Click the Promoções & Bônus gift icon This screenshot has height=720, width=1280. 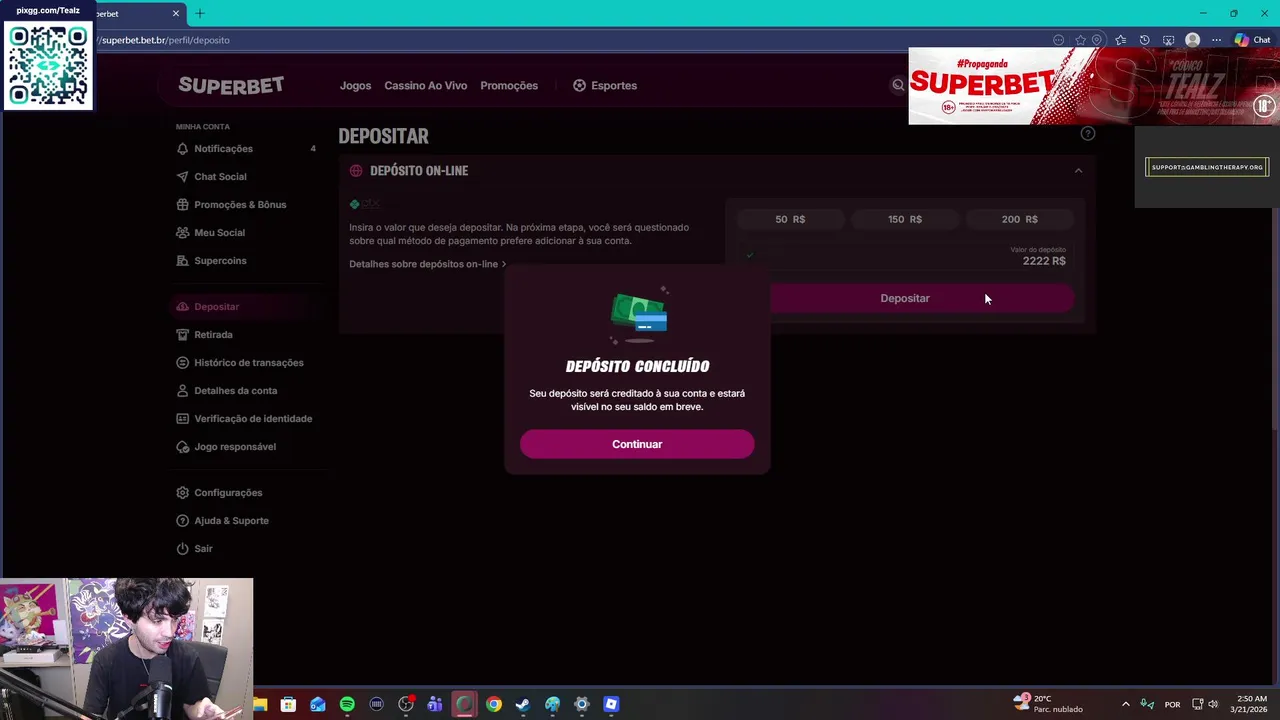[x=182, y=204]
